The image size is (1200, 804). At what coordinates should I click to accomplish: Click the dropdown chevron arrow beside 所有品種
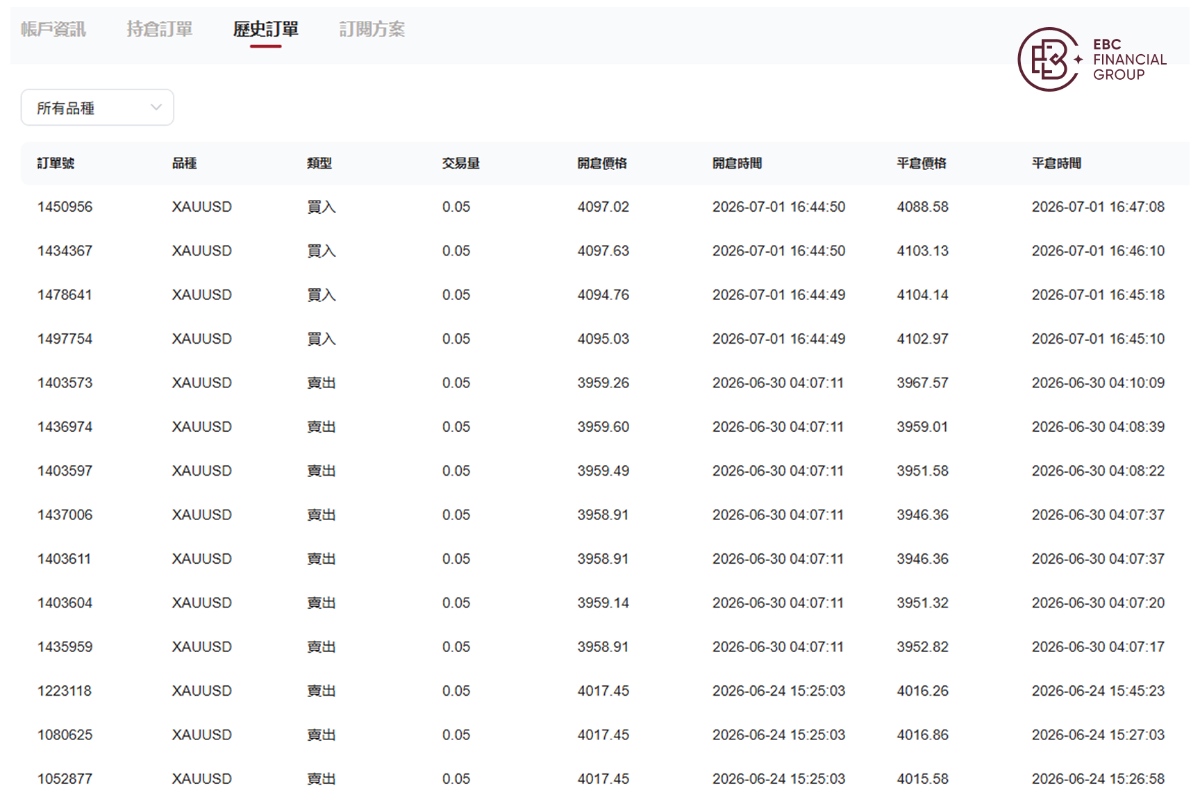pos(156,108)
